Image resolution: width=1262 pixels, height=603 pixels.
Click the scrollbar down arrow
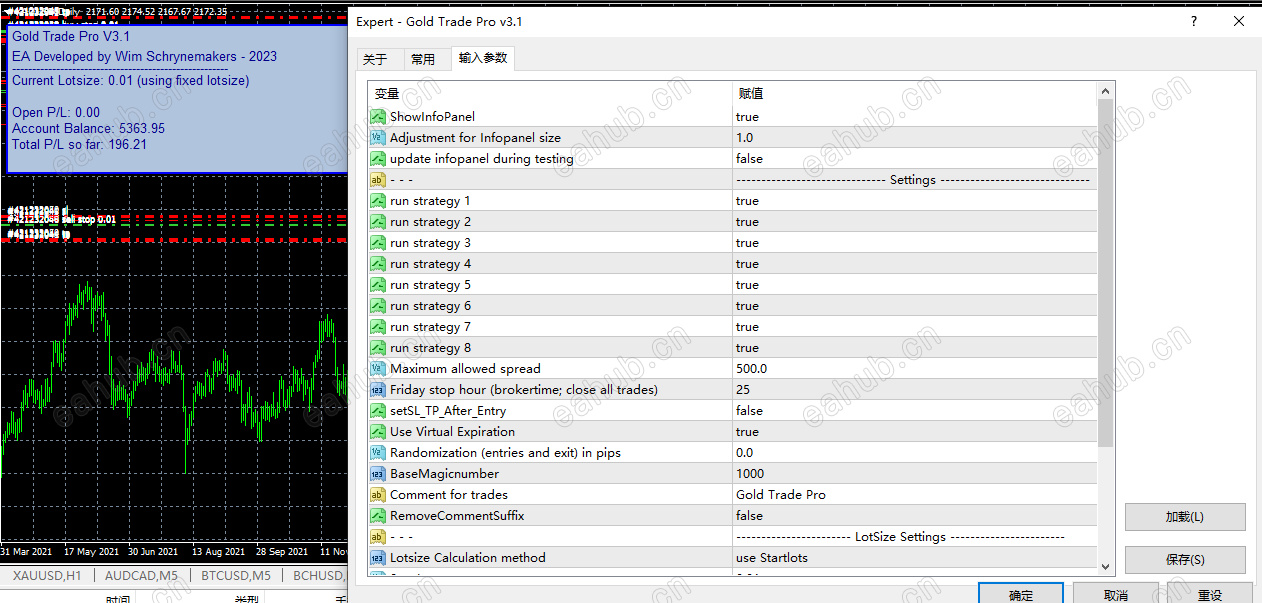(1105, 566)
